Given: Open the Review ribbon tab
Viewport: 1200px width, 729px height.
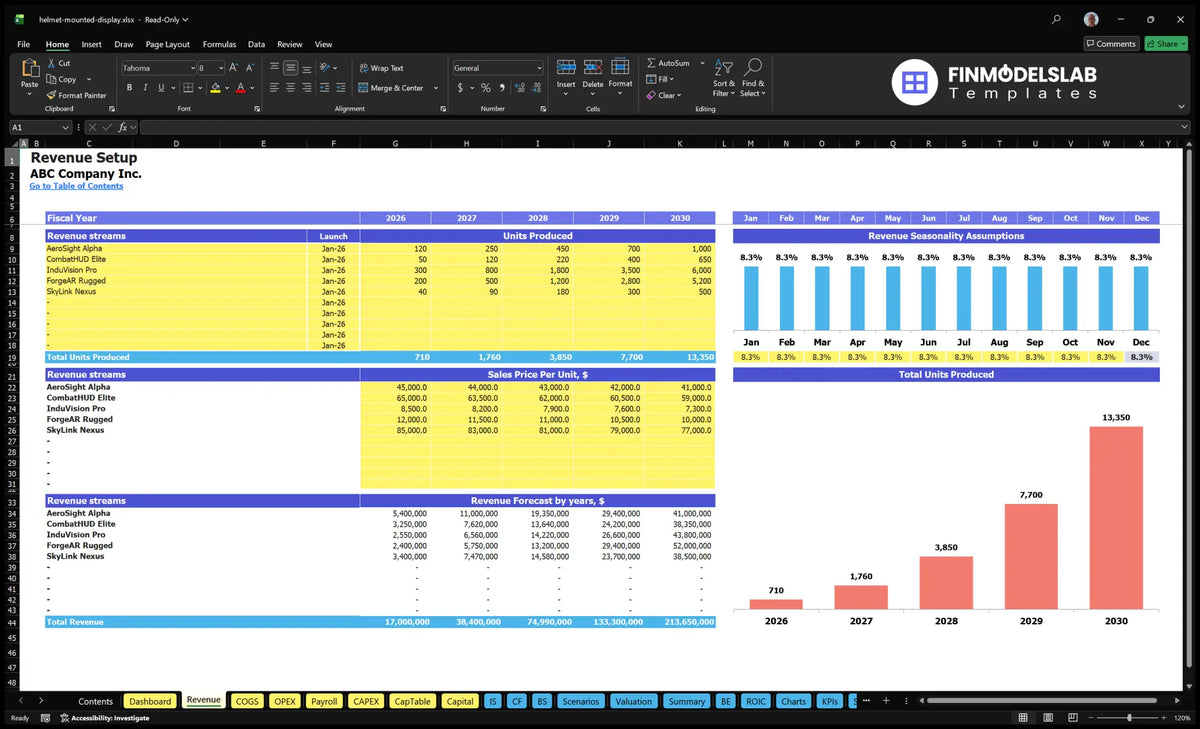Looking at the screenshot, I should click(x=290, y=44).
